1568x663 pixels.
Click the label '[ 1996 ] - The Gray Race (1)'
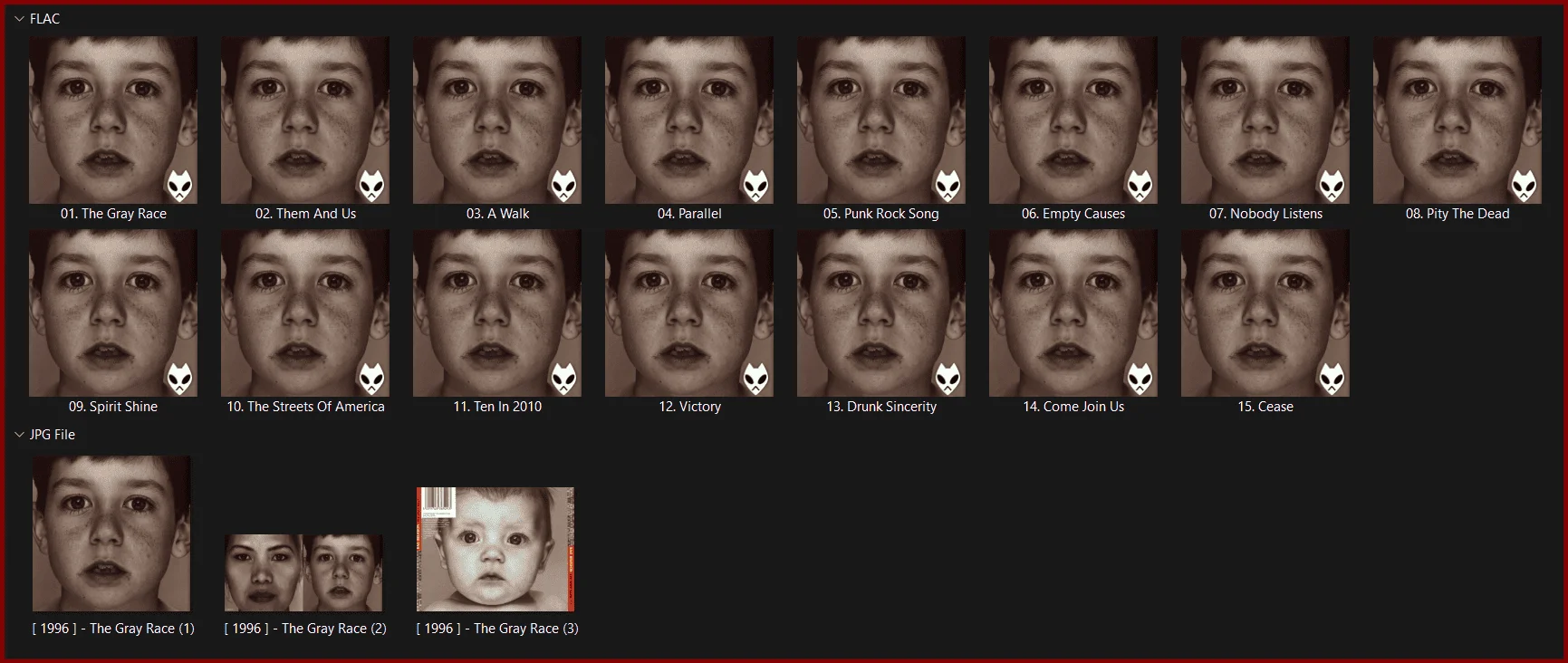pos(113,629)
